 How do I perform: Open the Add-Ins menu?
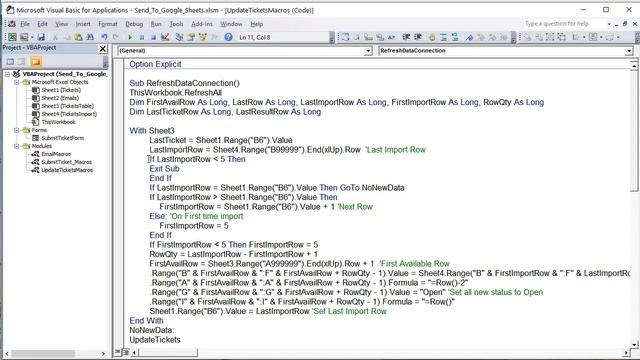(x=202, y=24)
